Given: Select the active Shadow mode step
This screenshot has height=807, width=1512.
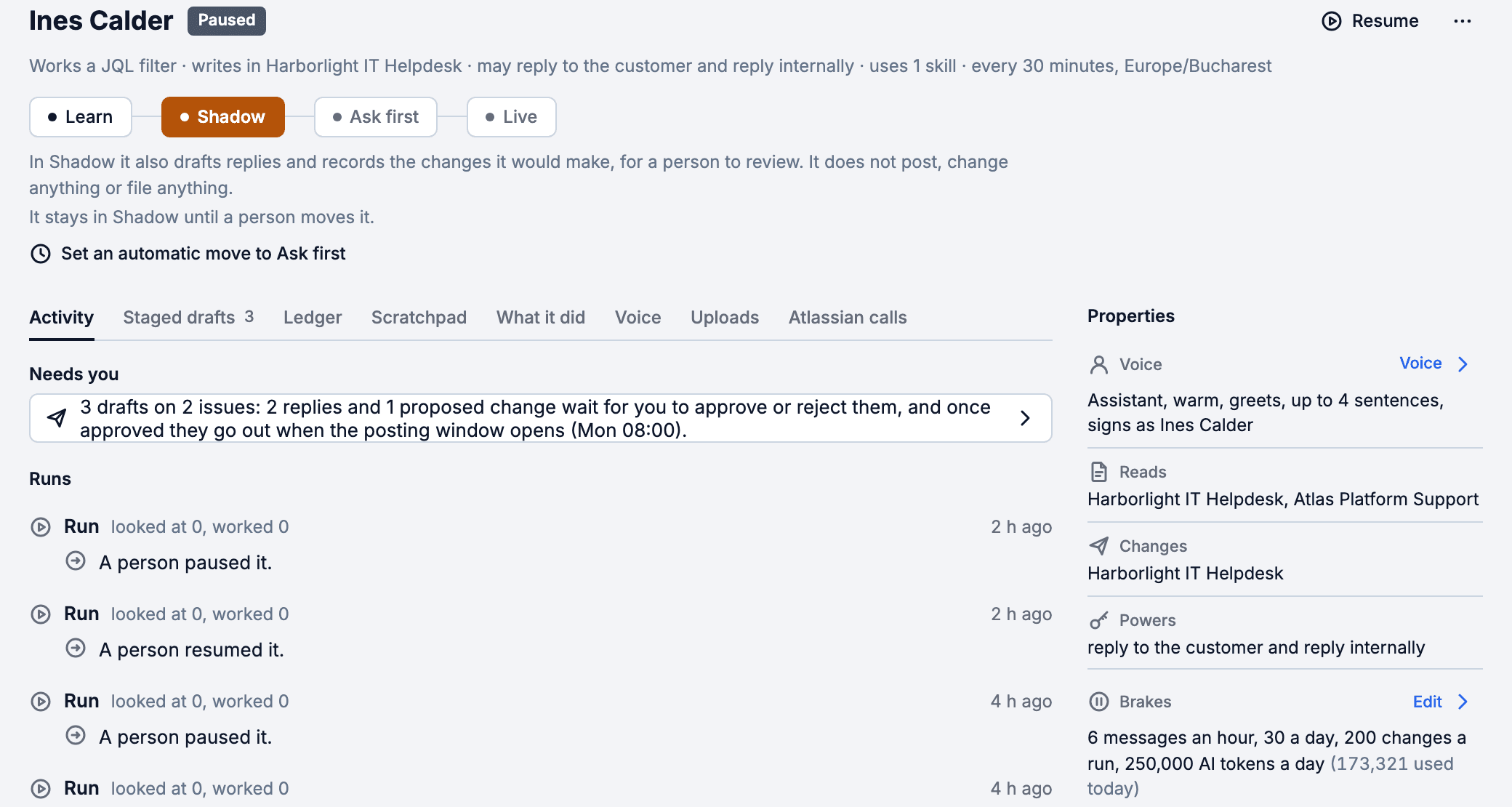Looking at the screenshot, I should (223, 117).
